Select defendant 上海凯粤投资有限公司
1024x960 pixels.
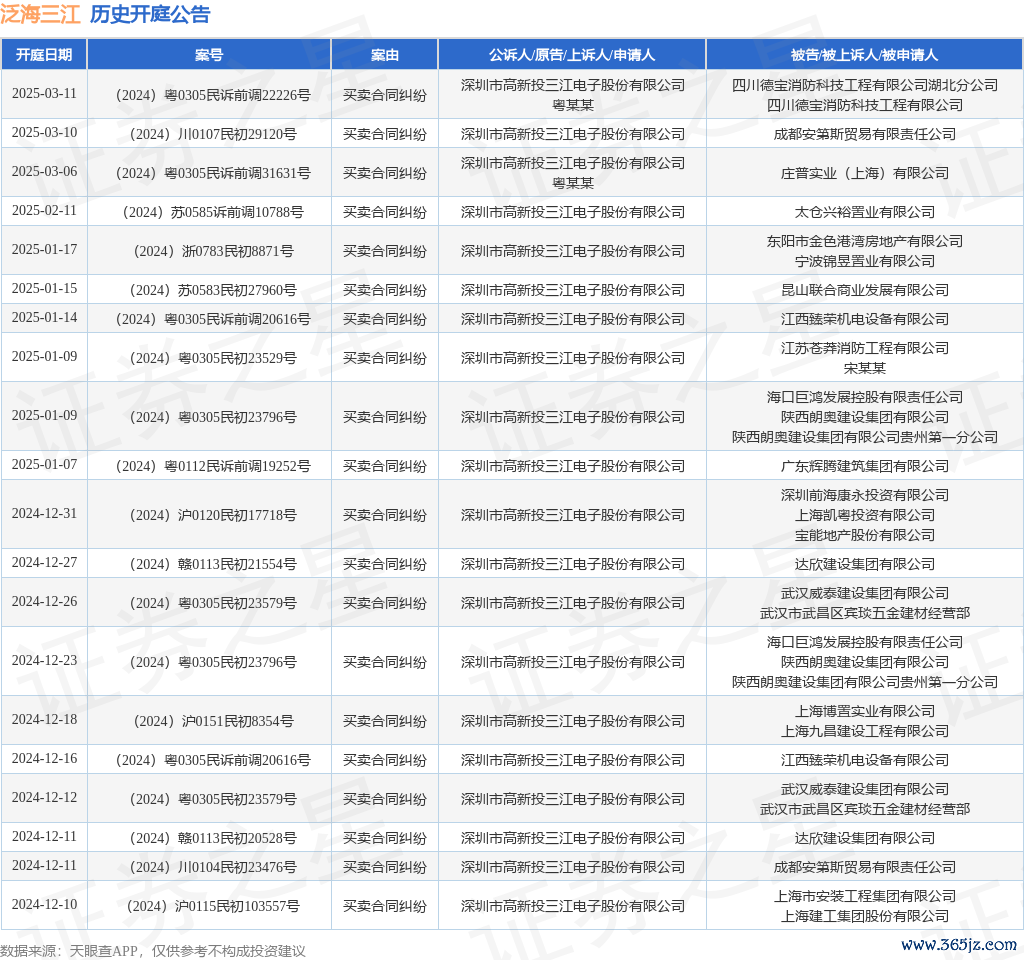pyautogui.click(x=865, y=515)
